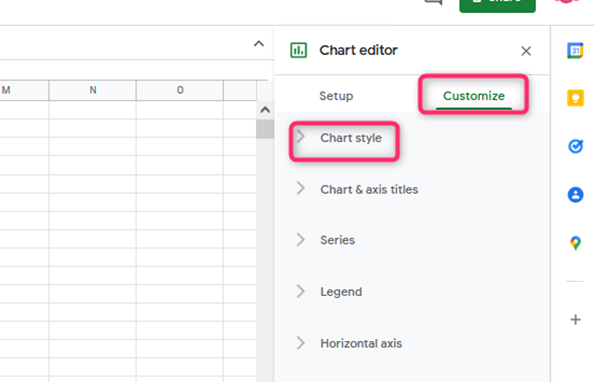595x382 pixels.
Task: Click the vertical scrollbar thumb
Action: tap(265, 129)
